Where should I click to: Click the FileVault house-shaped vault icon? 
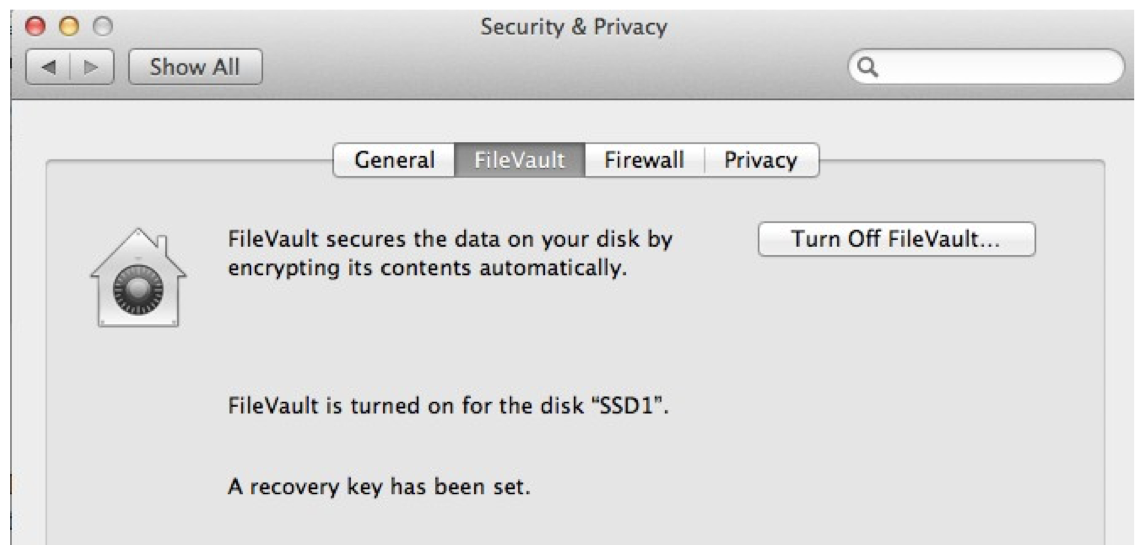coord(138,278)
